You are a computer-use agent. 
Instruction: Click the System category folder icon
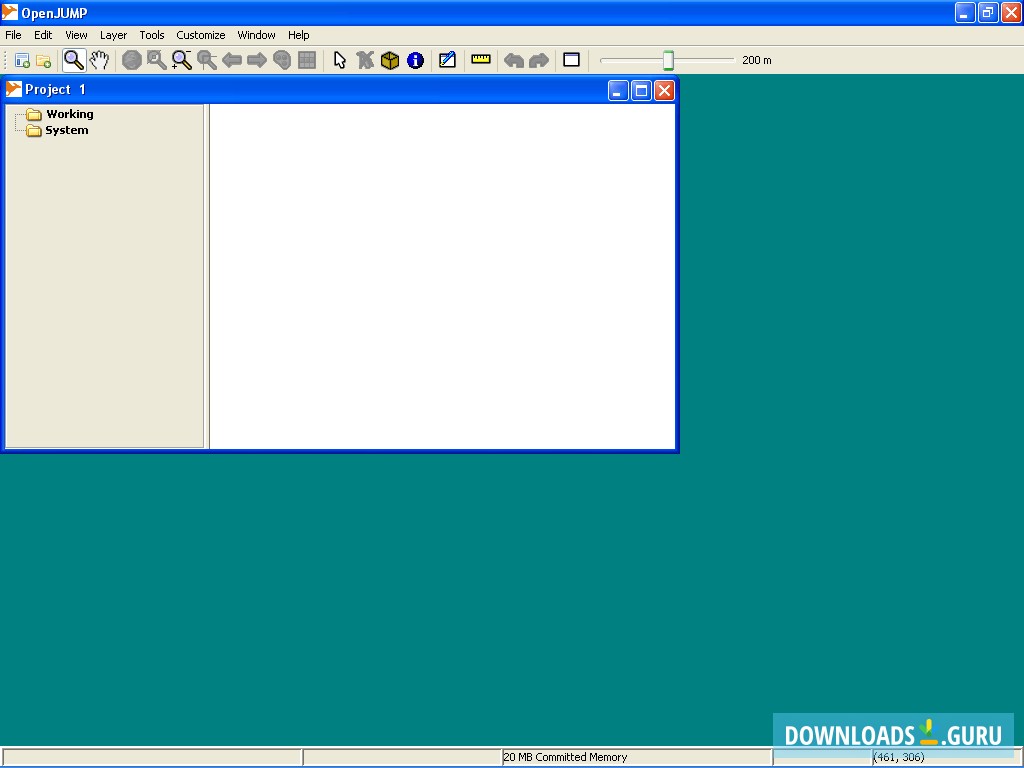pyautogui.click(x=34, y=131)
